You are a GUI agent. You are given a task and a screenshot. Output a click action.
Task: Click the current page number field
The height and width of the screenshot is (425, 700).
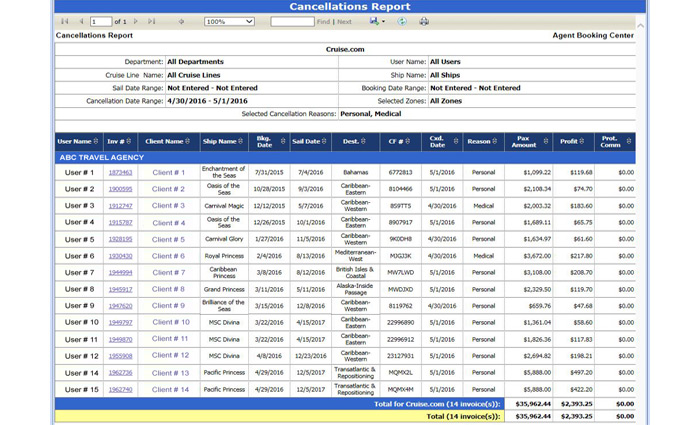(101, 21)
